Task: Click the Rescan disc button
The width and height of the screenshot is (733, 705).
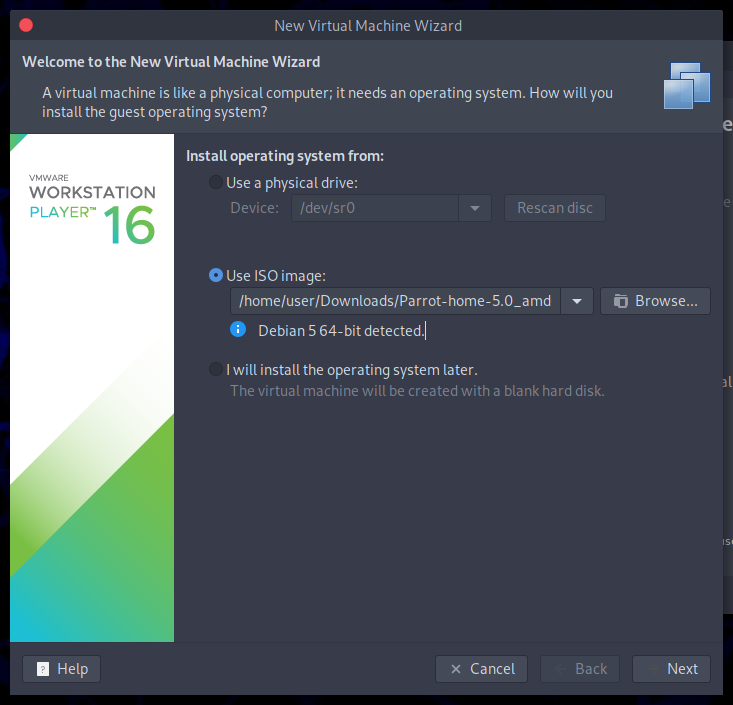Action: (x=554, y=208)
